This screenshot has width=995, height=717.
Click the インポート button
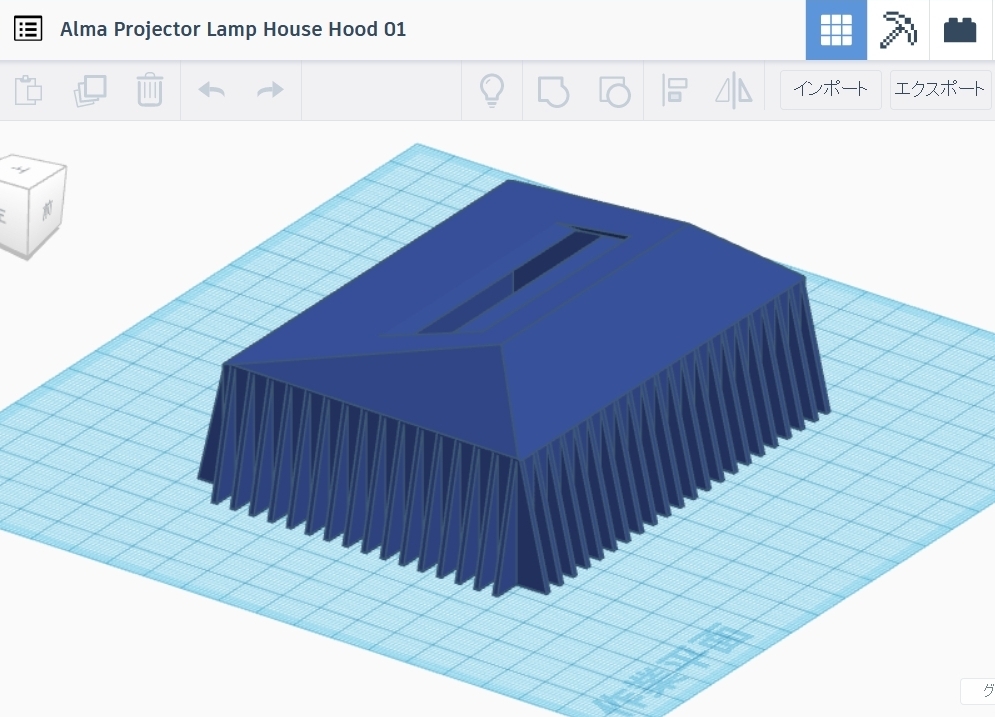(x=830, y=89)
